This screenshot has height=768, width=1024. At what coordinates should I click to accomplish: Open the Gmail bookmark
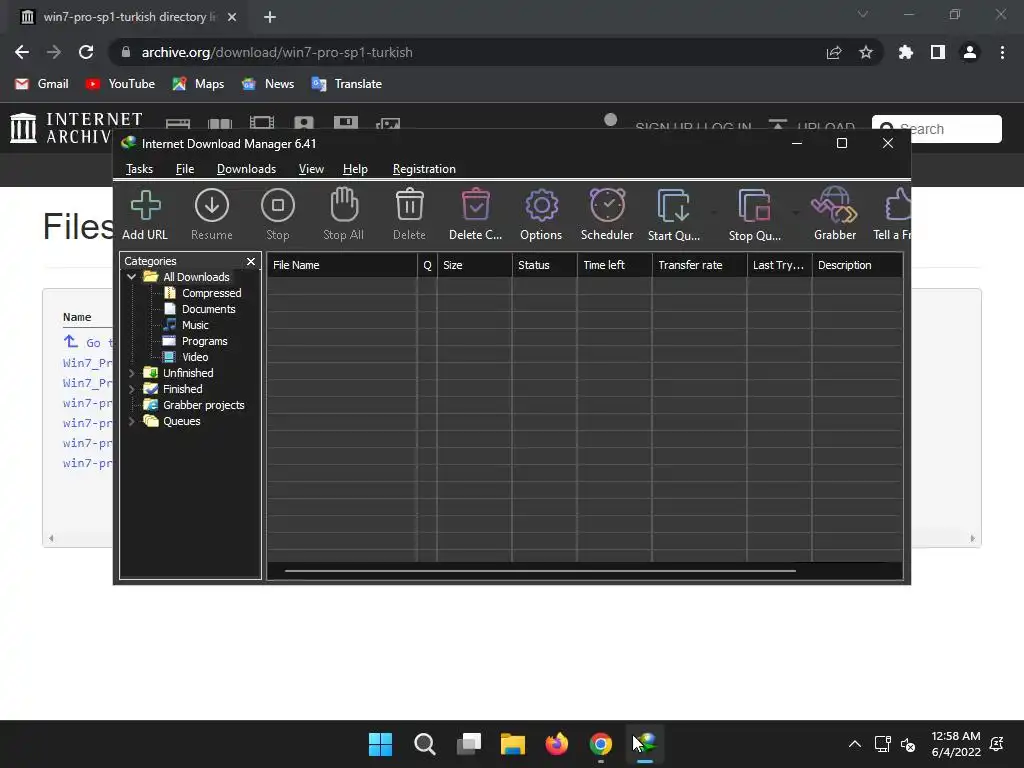pyautogui.click(x=42, y=84)
